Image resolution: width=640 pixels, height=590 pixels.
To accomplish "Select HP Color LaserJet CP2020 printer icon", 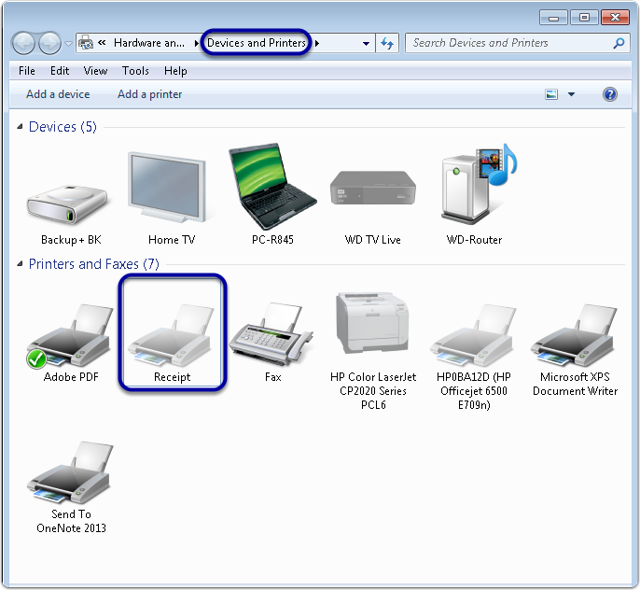I will 373,323.
